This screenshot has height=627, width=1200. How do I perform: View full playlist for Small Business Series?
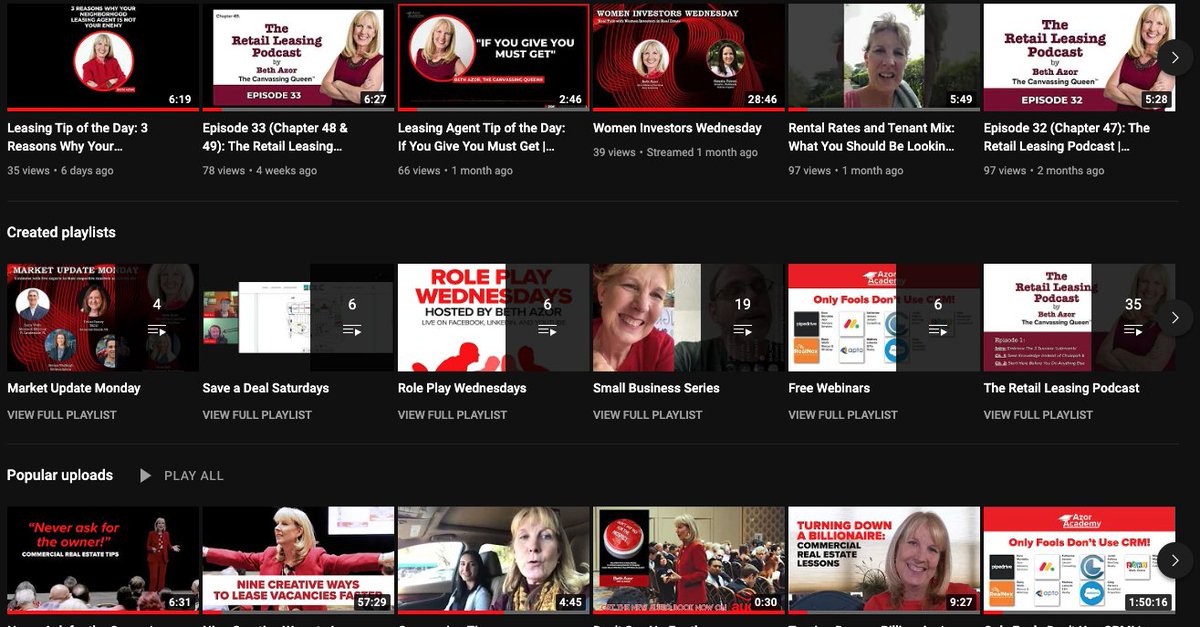click(648, 415)
